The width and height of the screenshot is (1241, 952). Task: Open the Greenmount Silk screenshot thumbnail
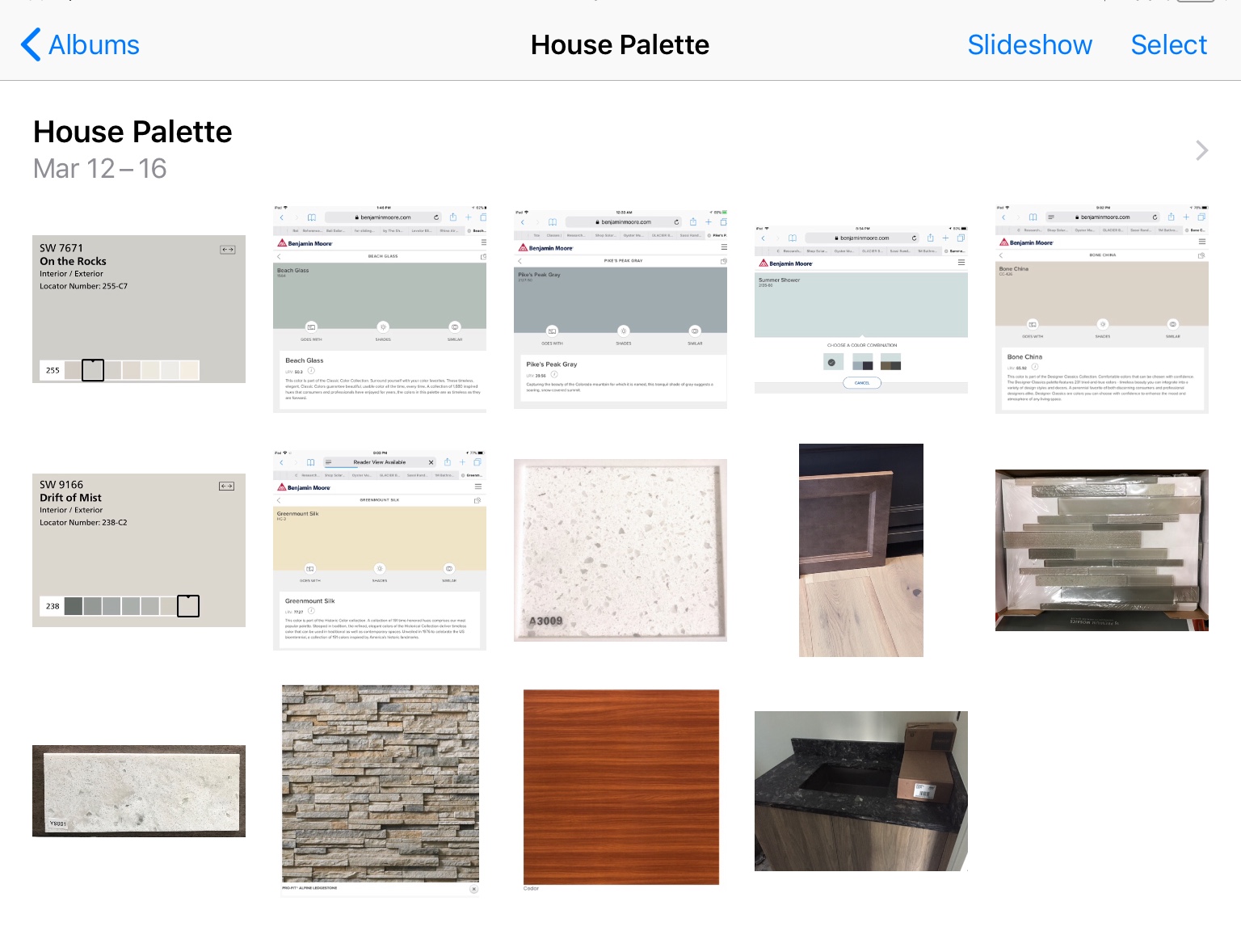click(380, 550)
